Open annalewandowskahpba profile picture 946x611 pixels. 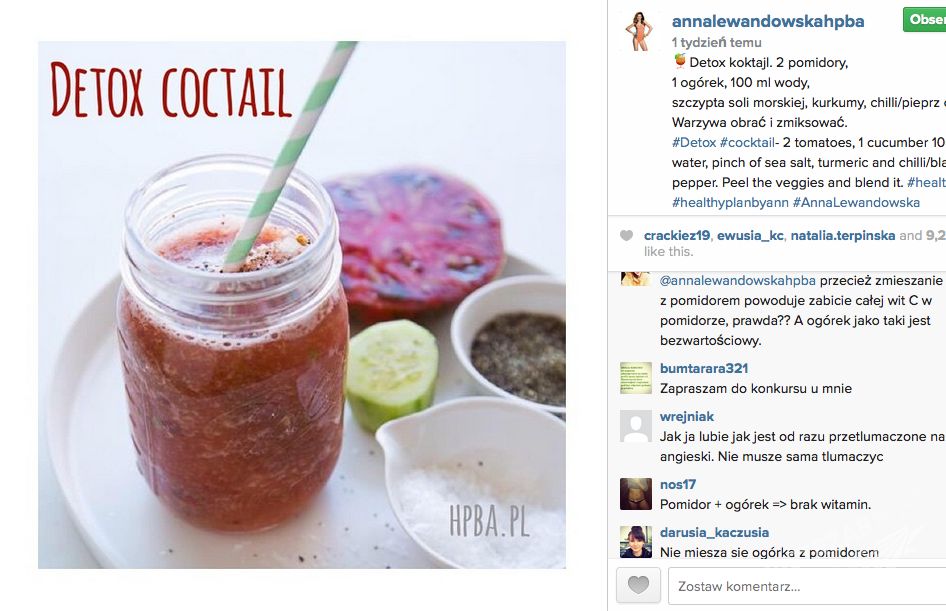click(x=640, y=31)
